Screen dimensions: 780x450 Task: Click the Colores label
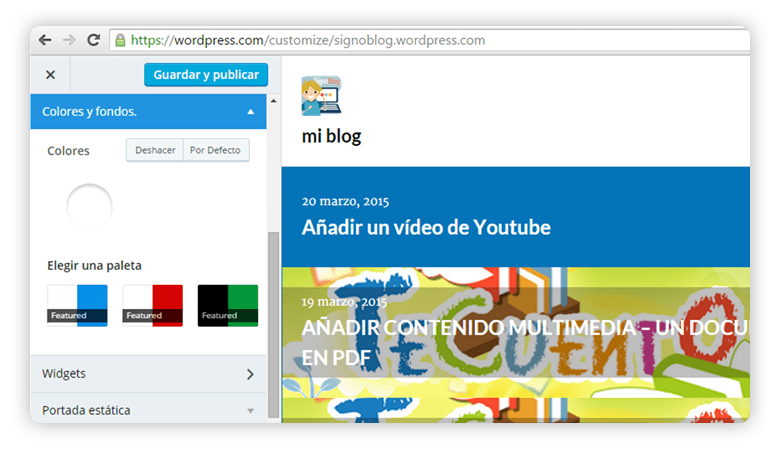(x=68, y=151)
